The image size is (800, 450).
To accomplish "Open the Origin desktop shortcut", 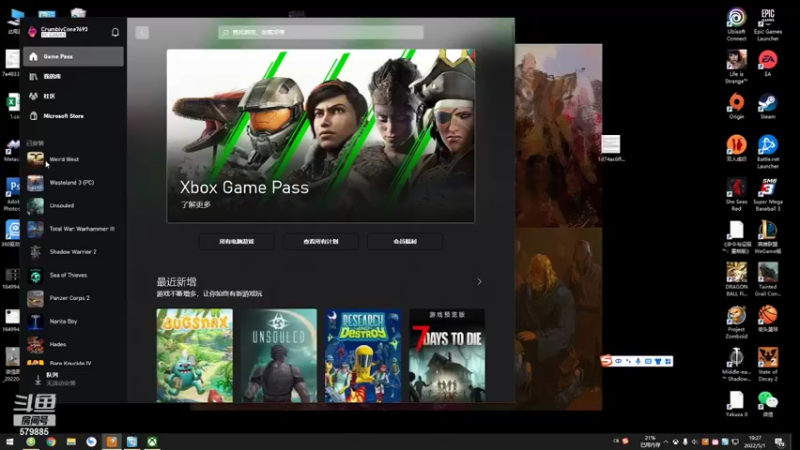I will [x=736, y=106].
